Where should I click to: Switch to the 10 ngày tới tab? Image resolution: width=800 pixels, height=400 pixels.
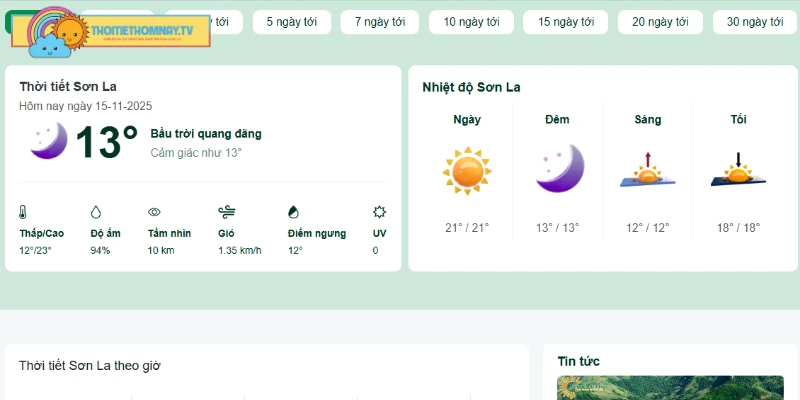coord(471,22)
